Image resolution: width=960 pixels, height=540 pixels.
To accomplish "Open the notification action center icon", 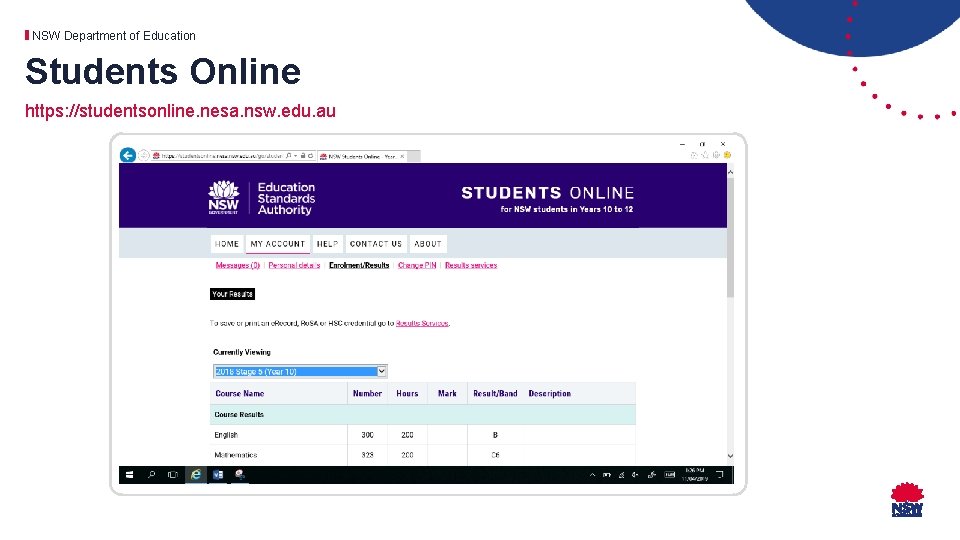I will click(x=720, y=474).
